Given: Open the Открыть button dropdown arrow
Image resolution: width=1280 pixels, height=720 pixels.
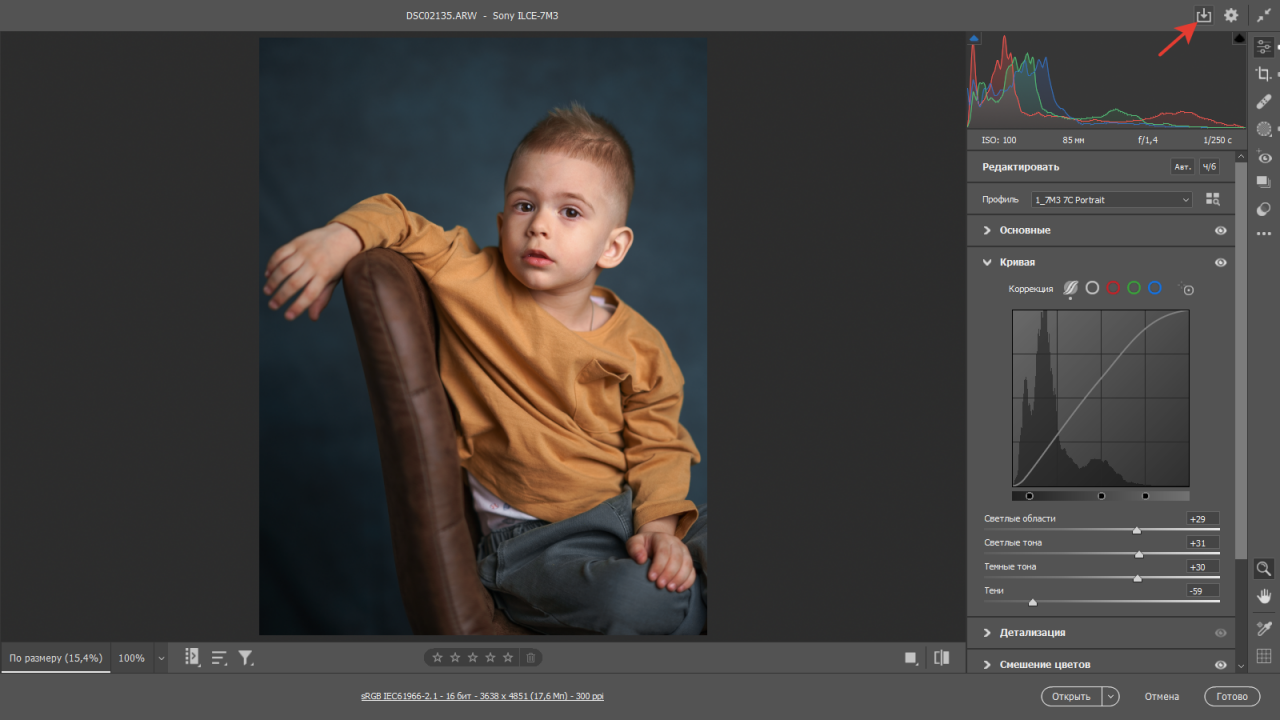Looking at the screenshot, I should (x=1111, y=696).
